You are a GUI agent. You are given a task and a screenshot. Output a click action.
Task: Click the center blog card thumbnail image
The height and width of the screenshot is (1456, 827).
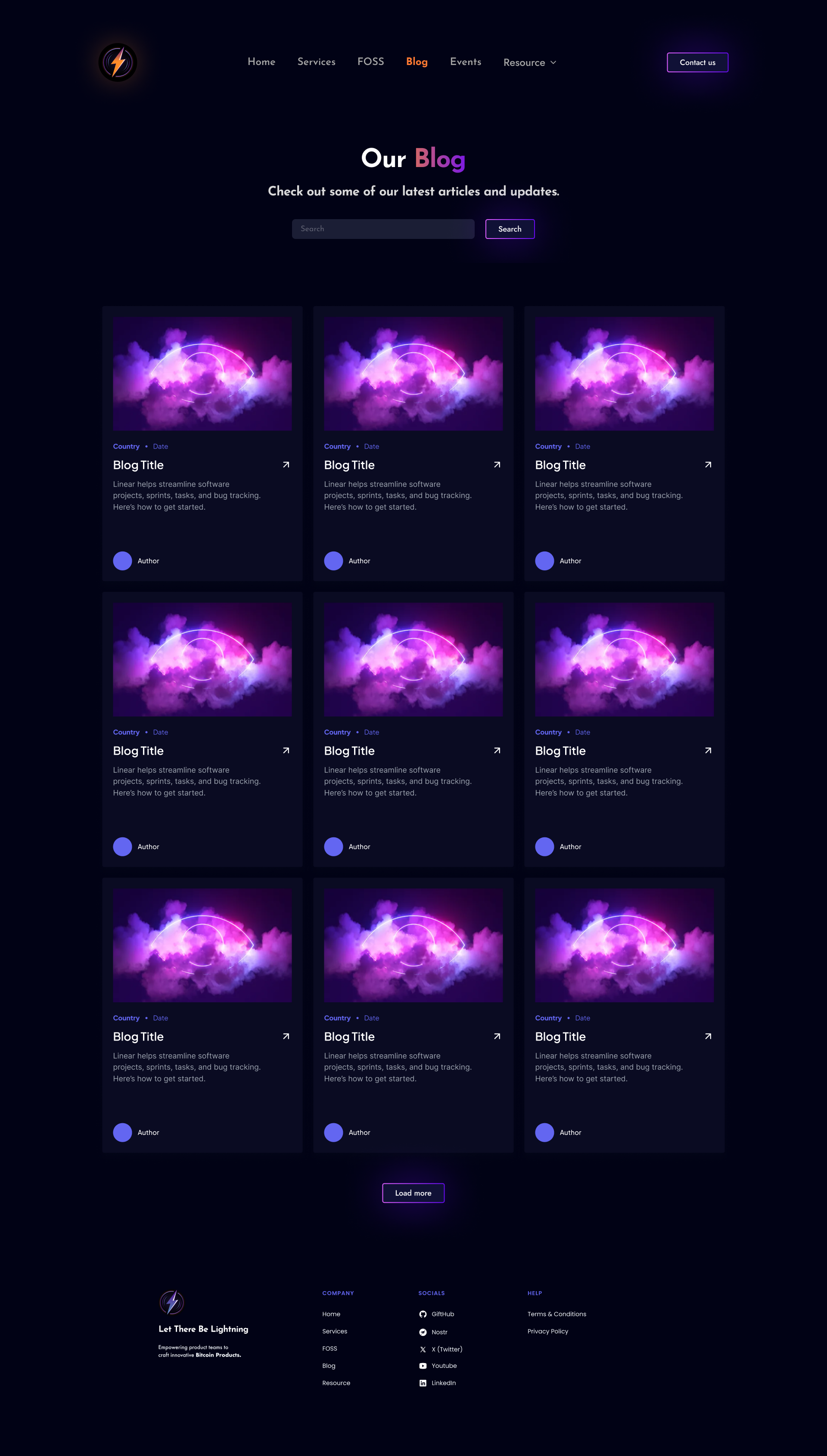[413, 660]
